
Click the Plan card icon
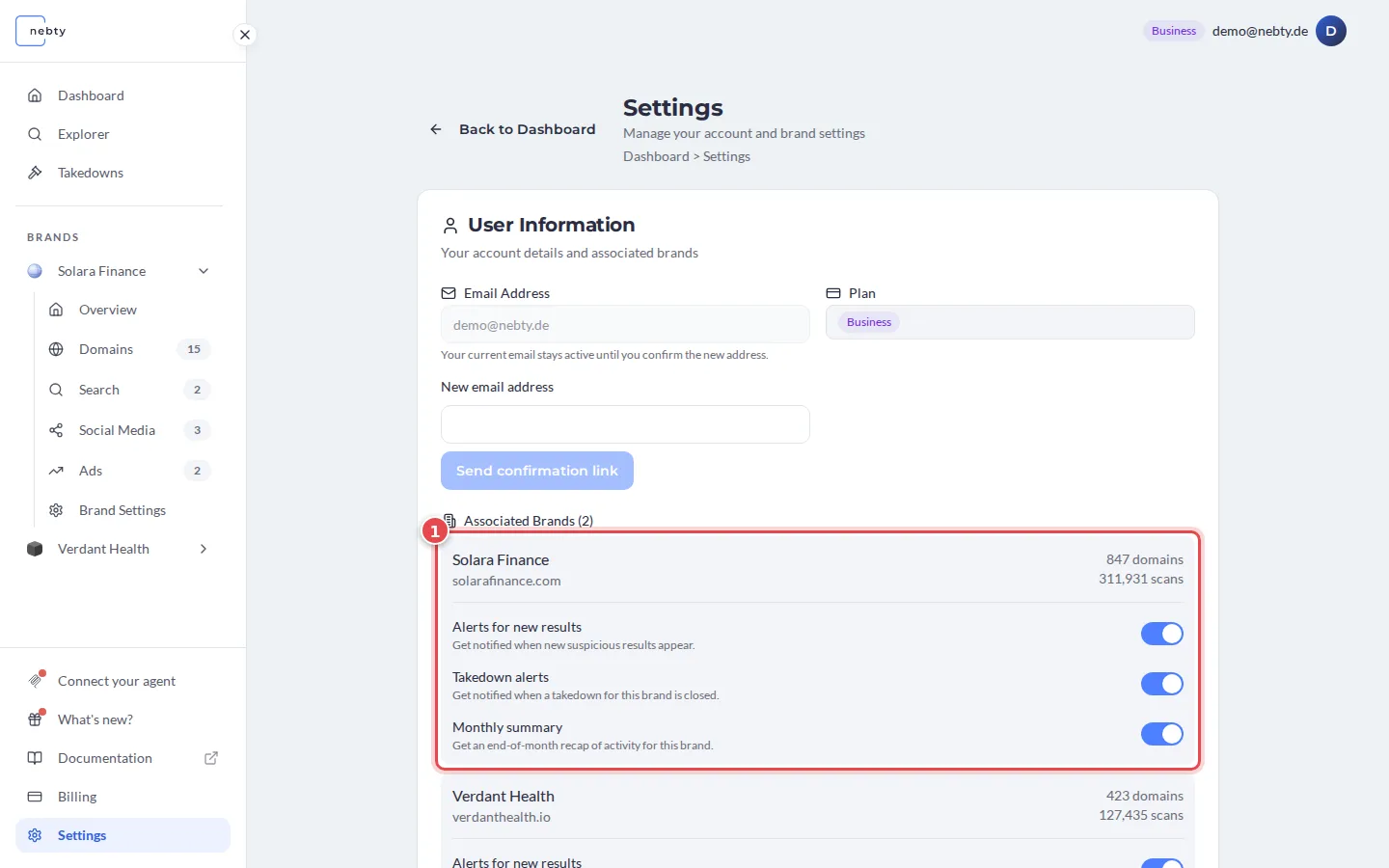[833, 293]
